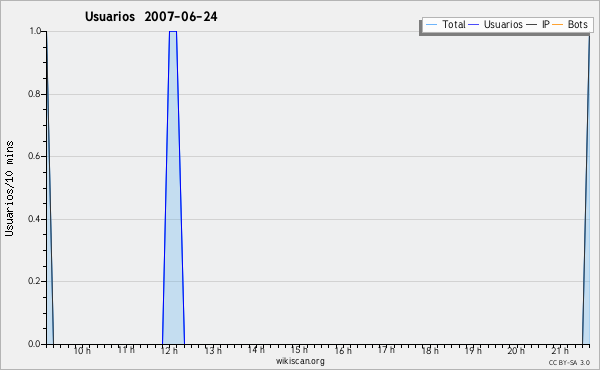This screenshot has height=370, width=600.
Task: Click the chart title 'Usuarios 2007-06-24'
Action: tap(151, 16)
